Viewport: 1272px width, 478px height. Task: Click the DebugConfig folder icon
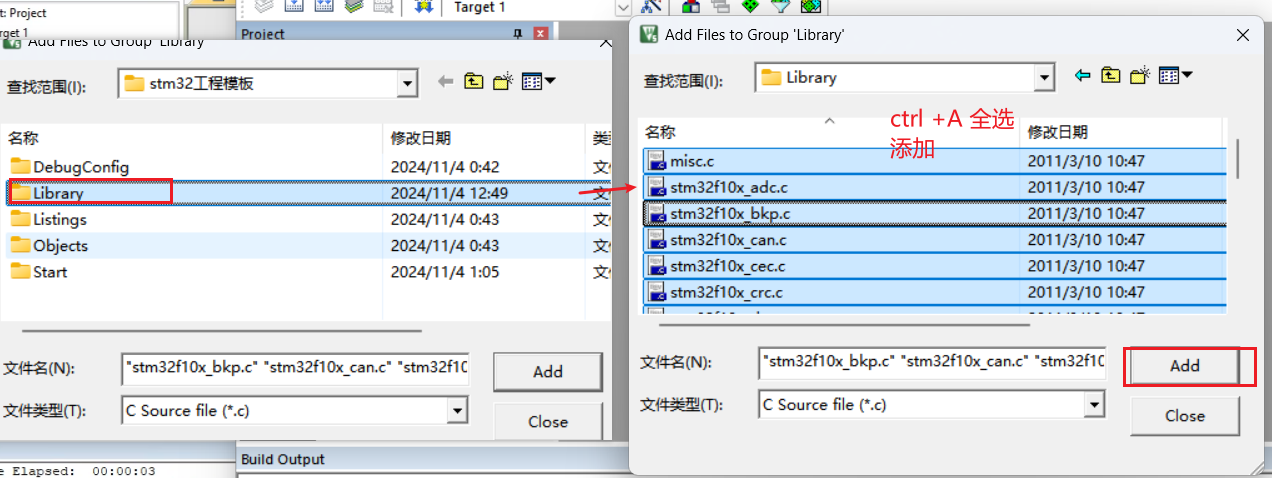(x=20, y=166)
